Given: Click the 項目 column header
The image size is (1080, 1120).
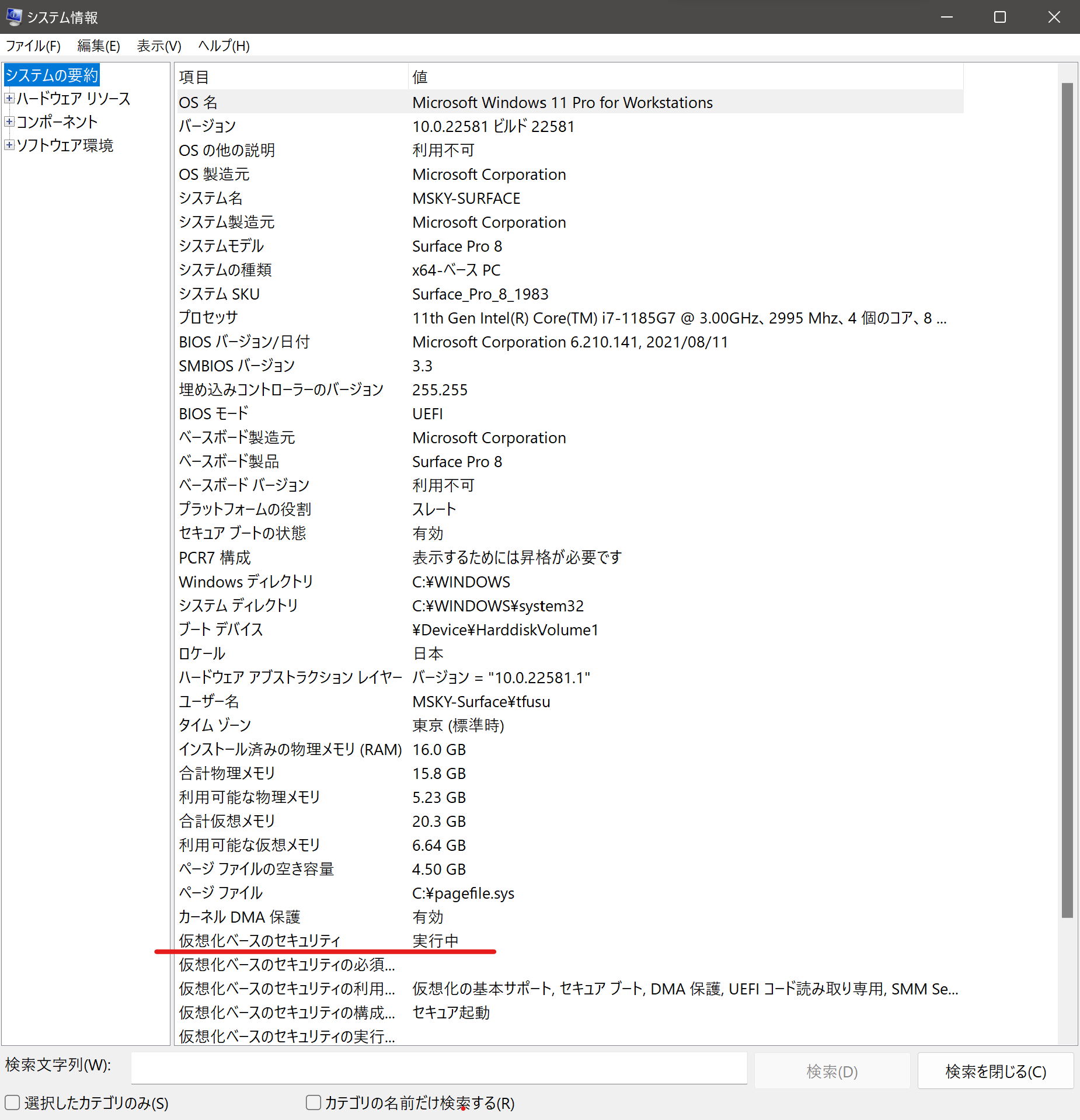Looking at the screenshot, I should [291, 76].
